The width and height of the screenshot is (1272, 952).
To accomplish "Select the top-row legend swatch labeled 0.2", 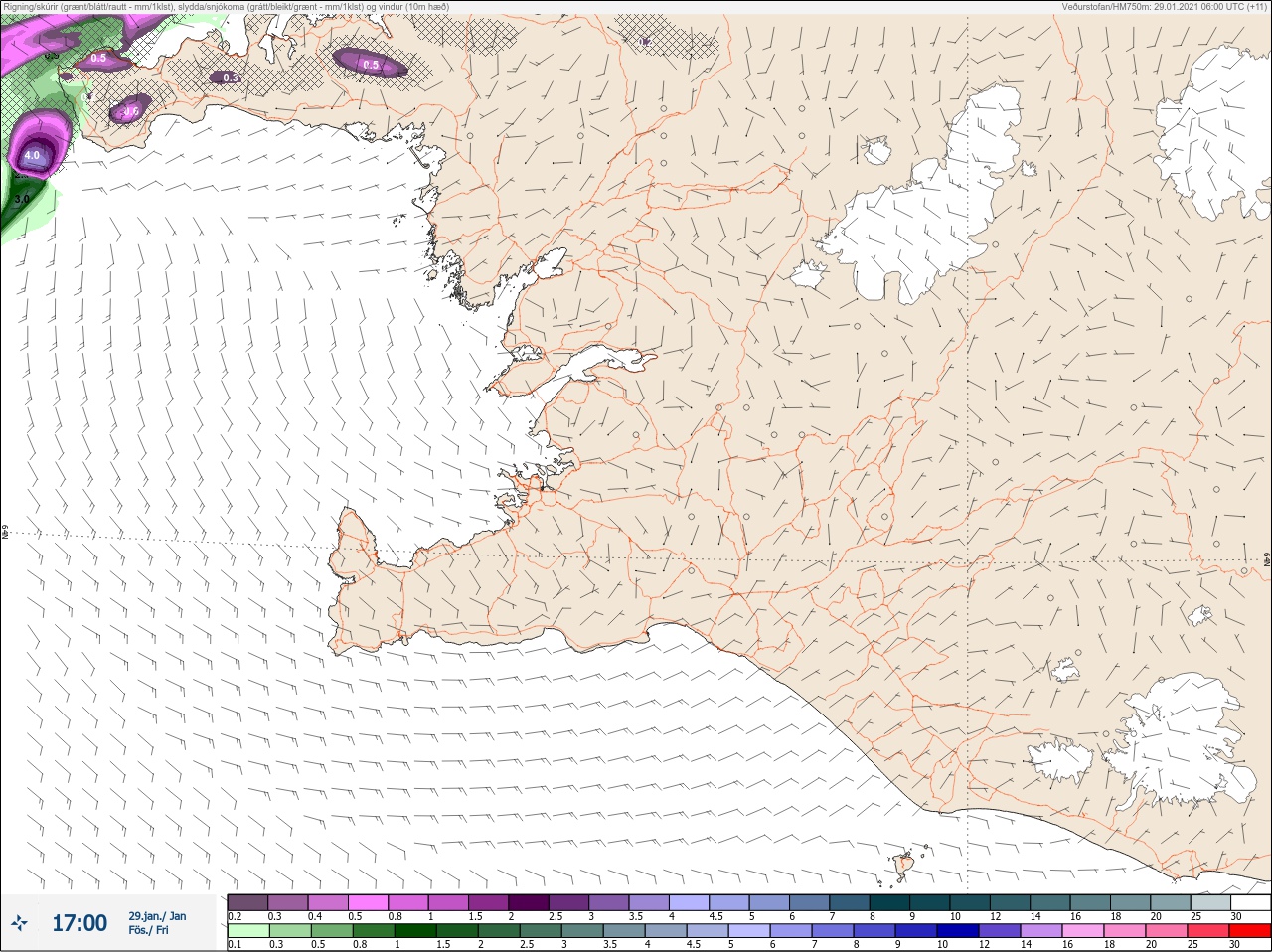I will (247, 902).
